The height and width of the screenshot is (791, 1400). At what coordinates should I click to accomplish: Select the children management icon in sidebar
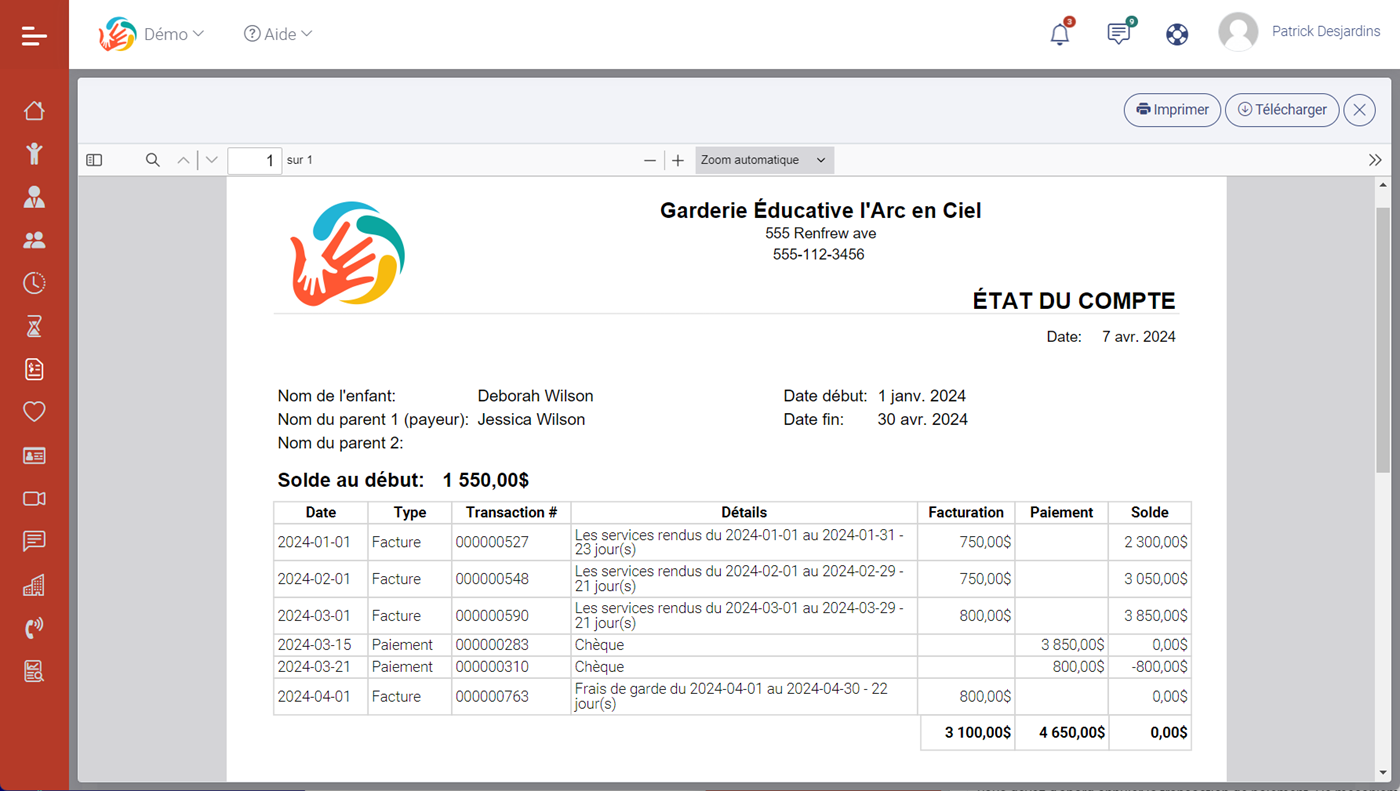[34, 153]
